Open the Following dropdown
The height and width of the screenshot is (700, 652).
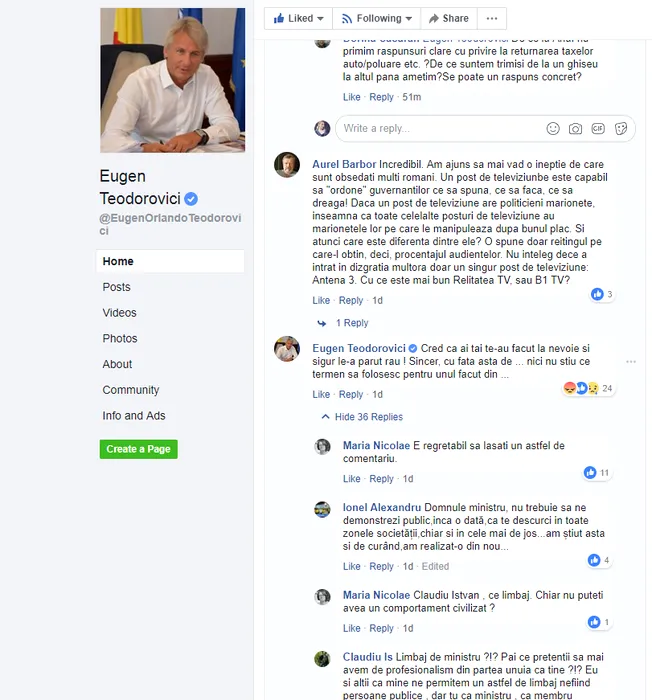376,18
